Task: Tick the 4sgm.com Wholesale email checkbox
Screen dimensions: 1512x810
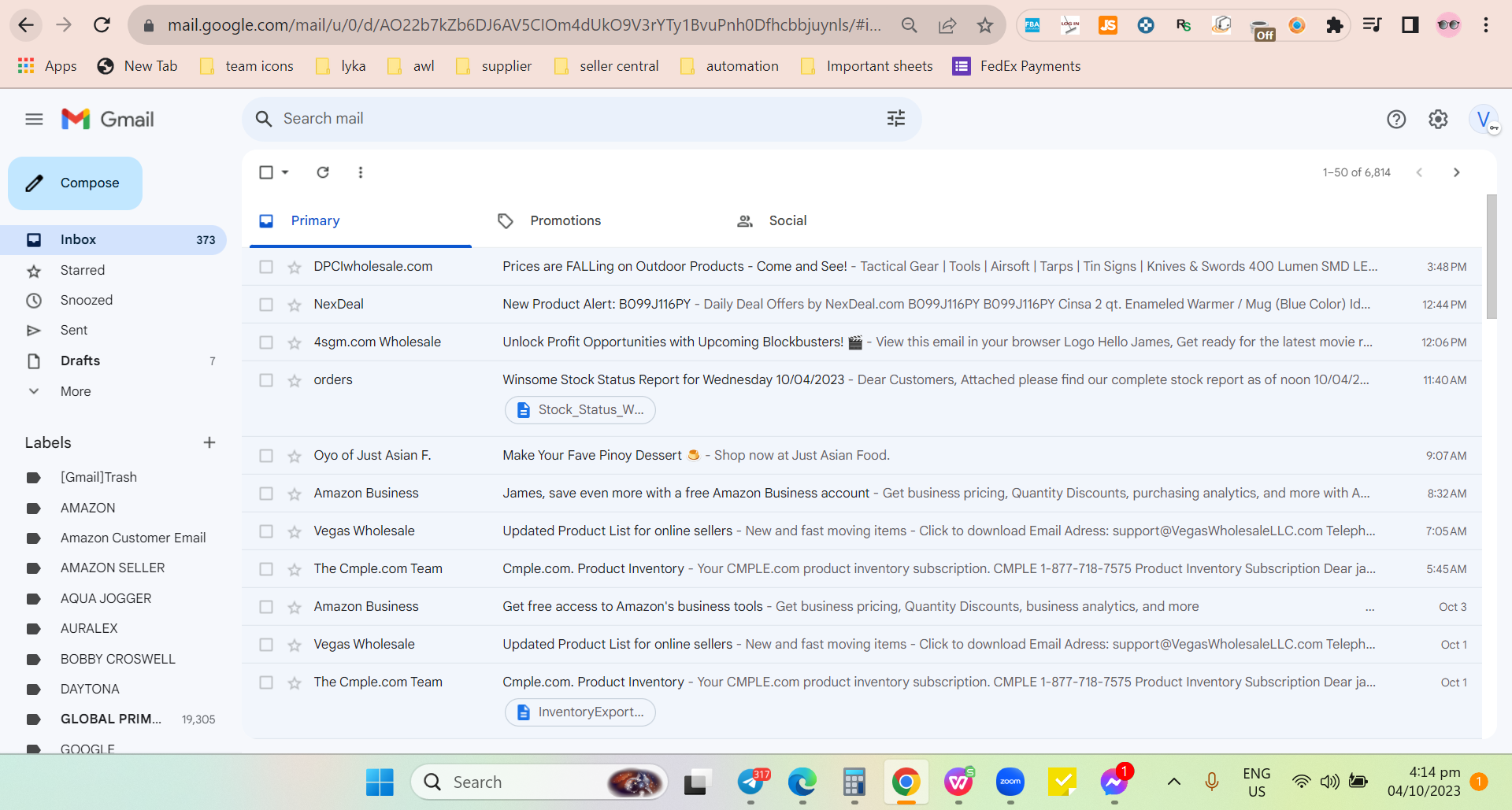Action: (266, 342)
